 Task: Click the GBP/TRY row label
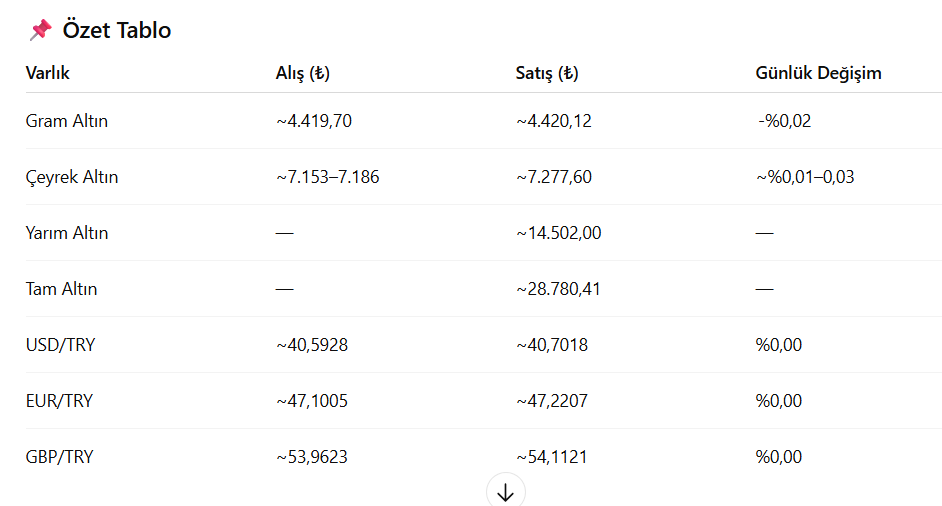tap(59, 457)
